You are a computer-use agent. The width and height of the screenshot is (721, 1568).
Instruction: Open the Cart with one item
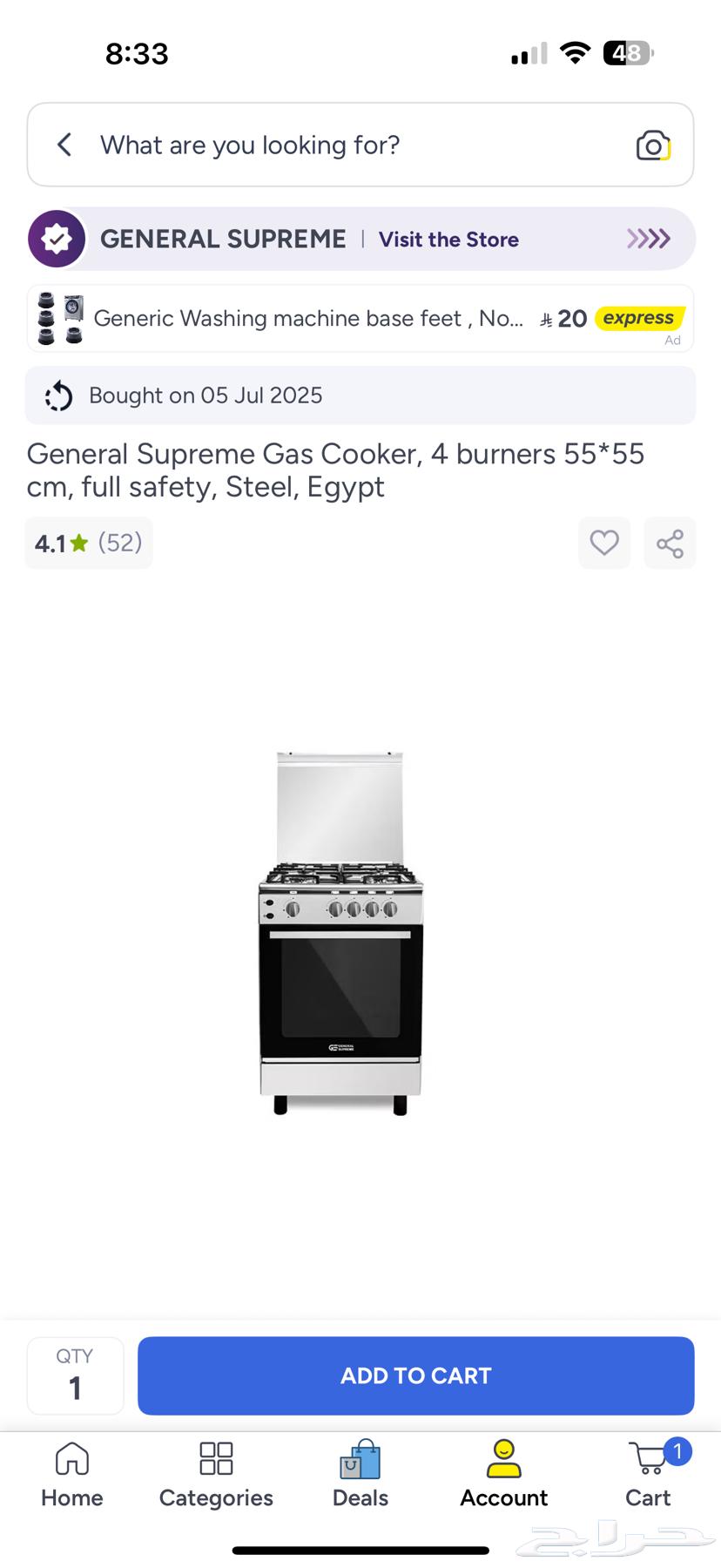(x=650, y=1474)
